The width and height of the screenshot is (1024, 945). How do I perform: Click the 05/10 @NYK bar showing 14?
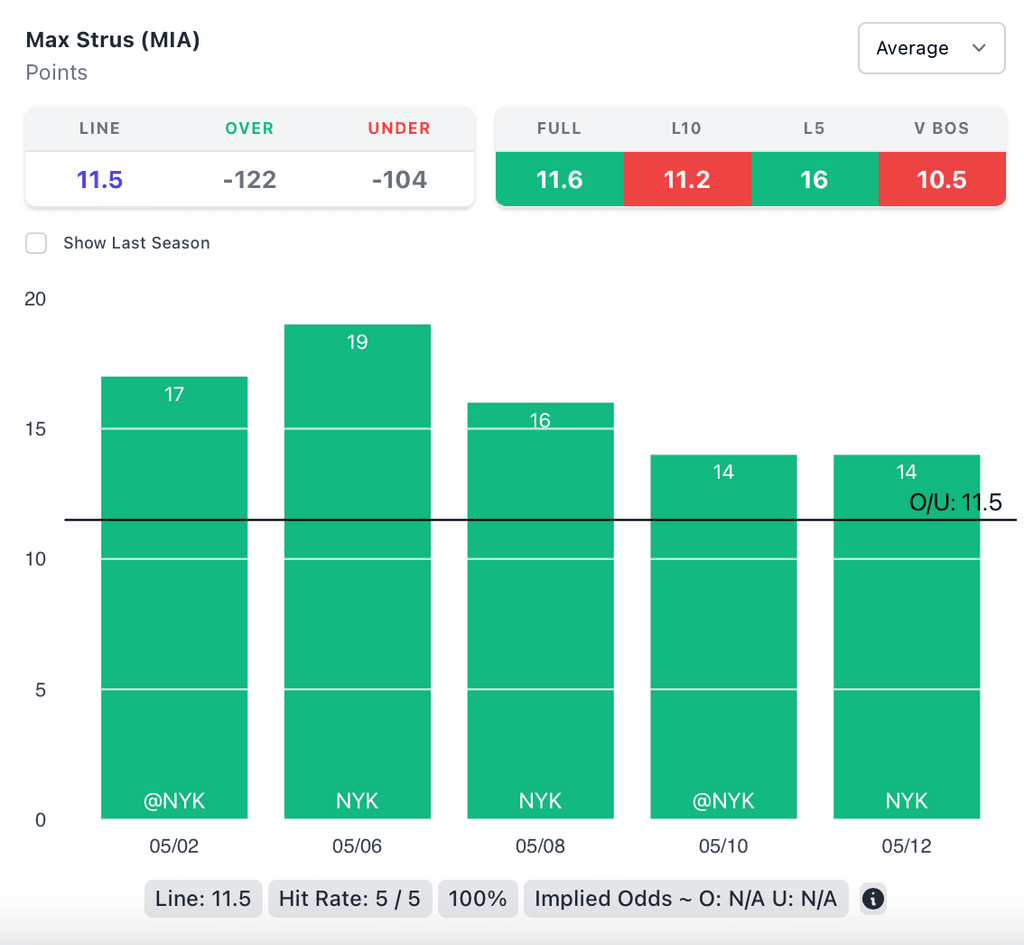723,640
